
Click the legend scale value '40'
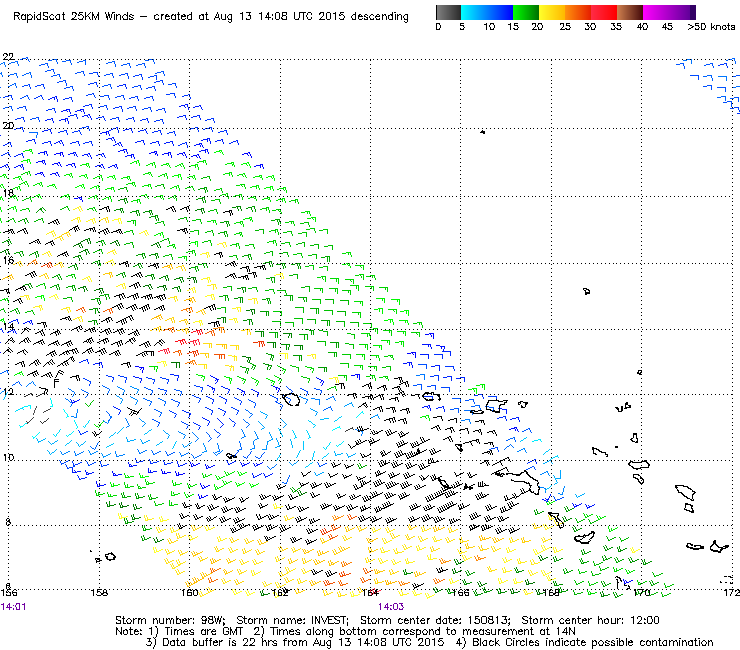tap(642, 27)
